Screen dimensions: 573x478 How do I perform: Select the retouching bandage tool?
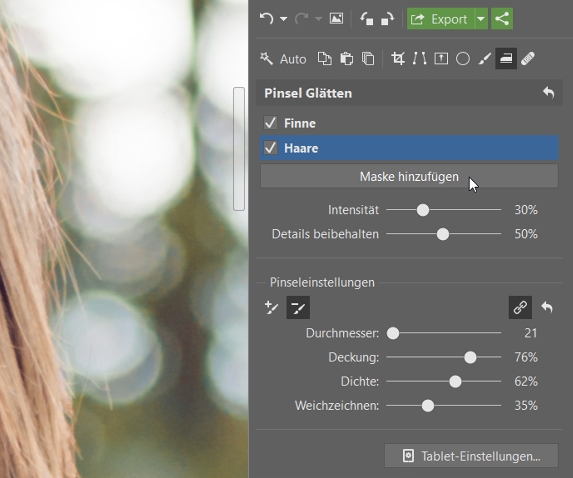click(528, 58)
